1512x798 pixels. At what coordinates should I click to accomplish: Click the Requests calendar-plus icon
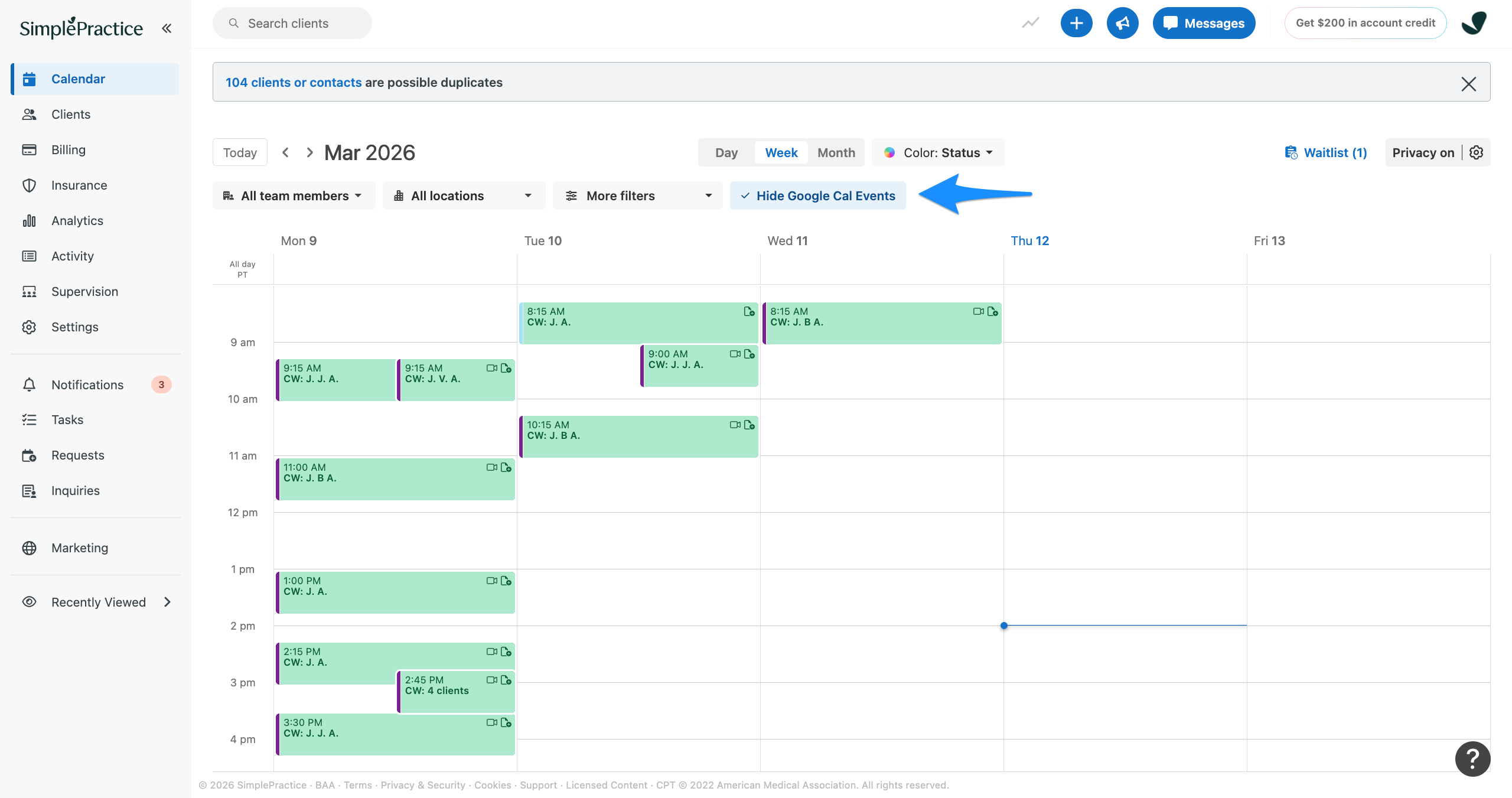(x=29, y=455)
